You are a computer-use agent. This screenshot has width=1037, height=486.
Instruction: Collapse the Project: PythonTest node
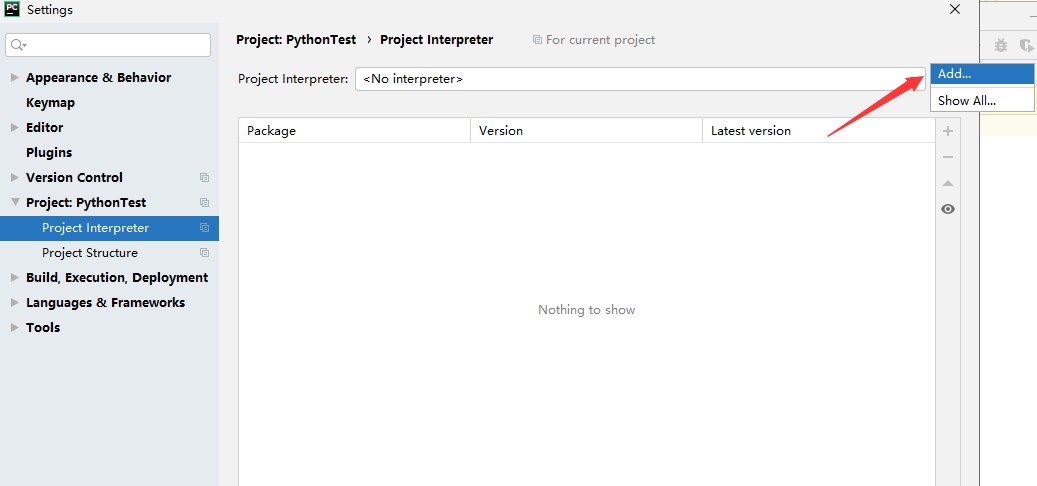(x=14, y=203)
